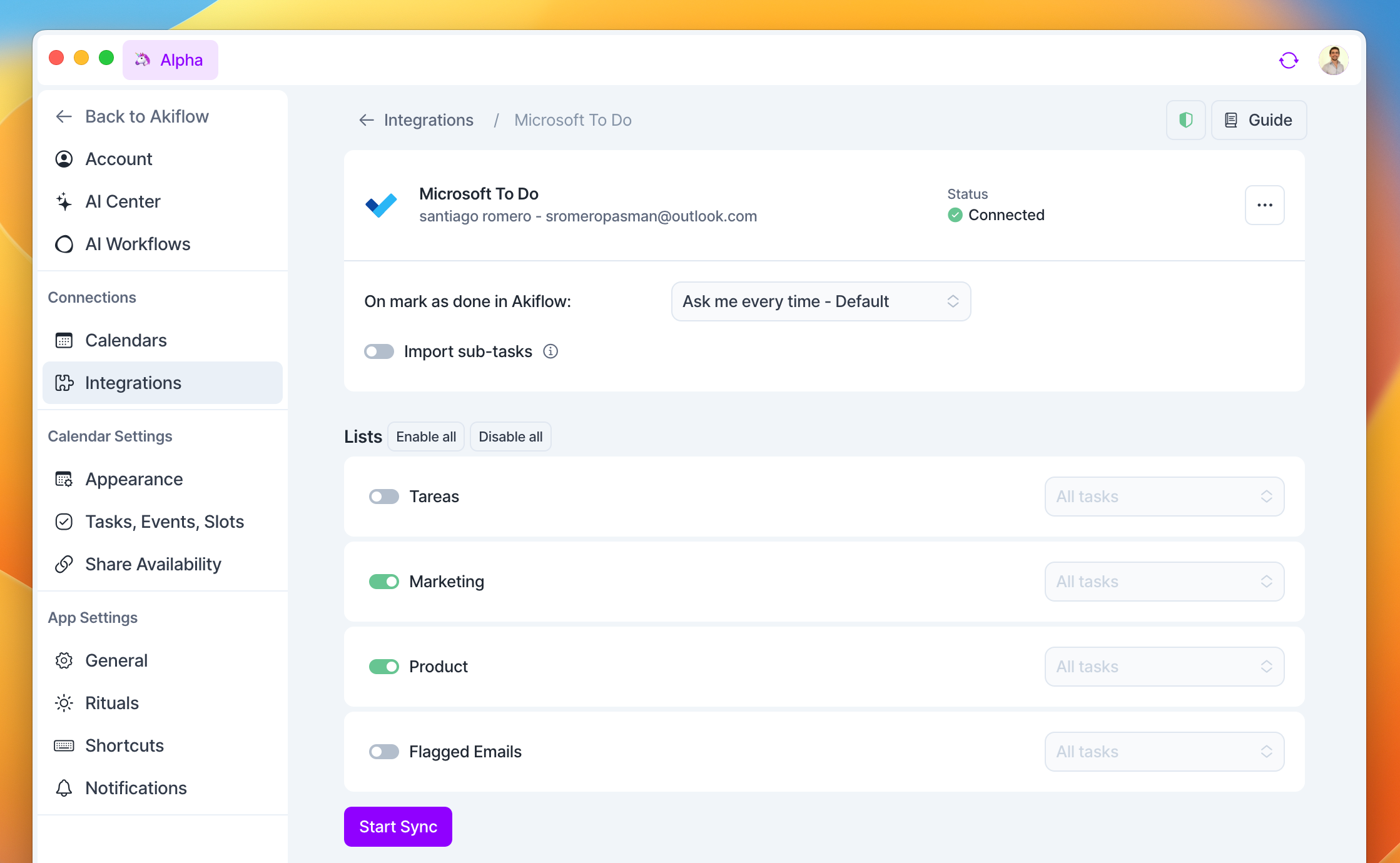Open General app settings
The width and height of the screenshot is (1400, 863).
coord(163,660)
